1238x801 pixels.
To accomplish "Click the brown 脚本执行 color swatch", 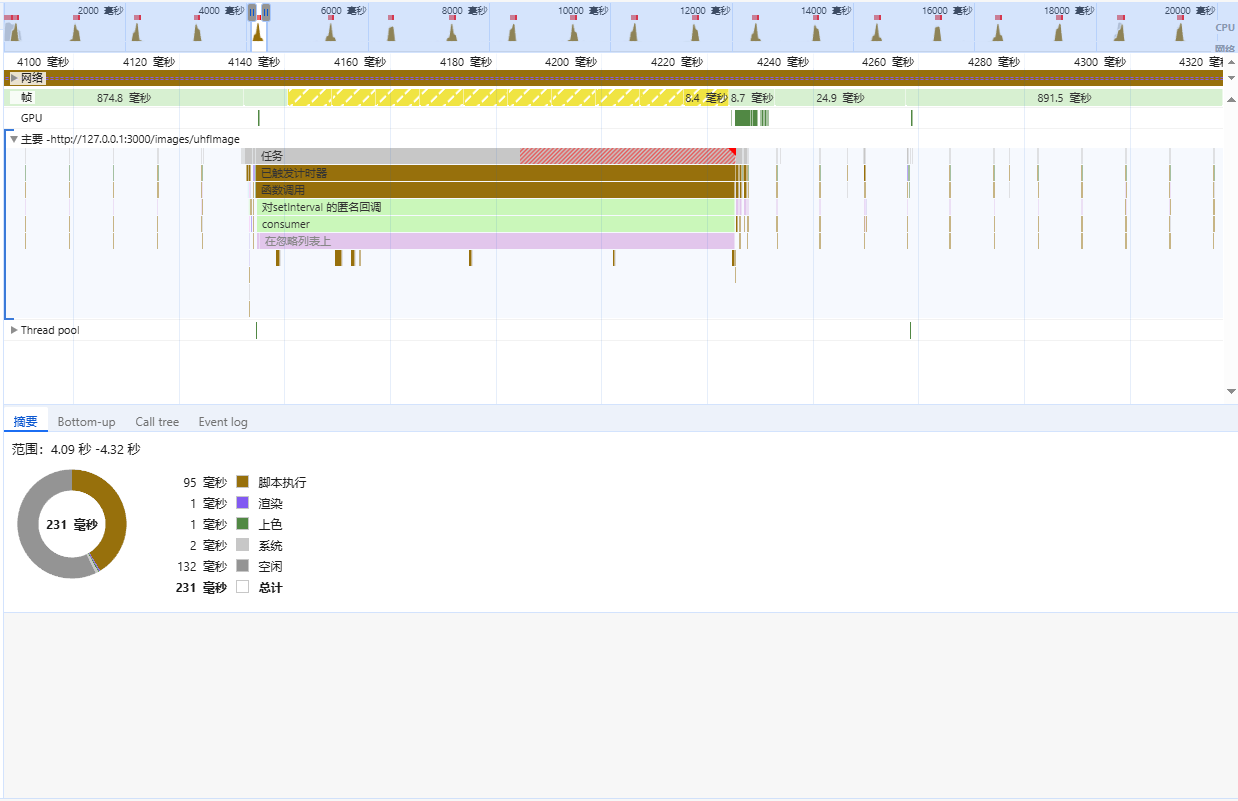I will click(242, 482).
